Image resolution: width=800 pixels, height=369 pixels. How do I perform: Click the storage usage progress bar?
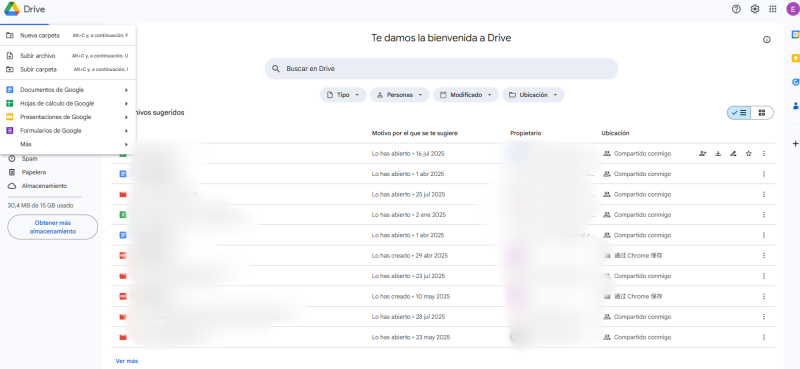point(44,196)
